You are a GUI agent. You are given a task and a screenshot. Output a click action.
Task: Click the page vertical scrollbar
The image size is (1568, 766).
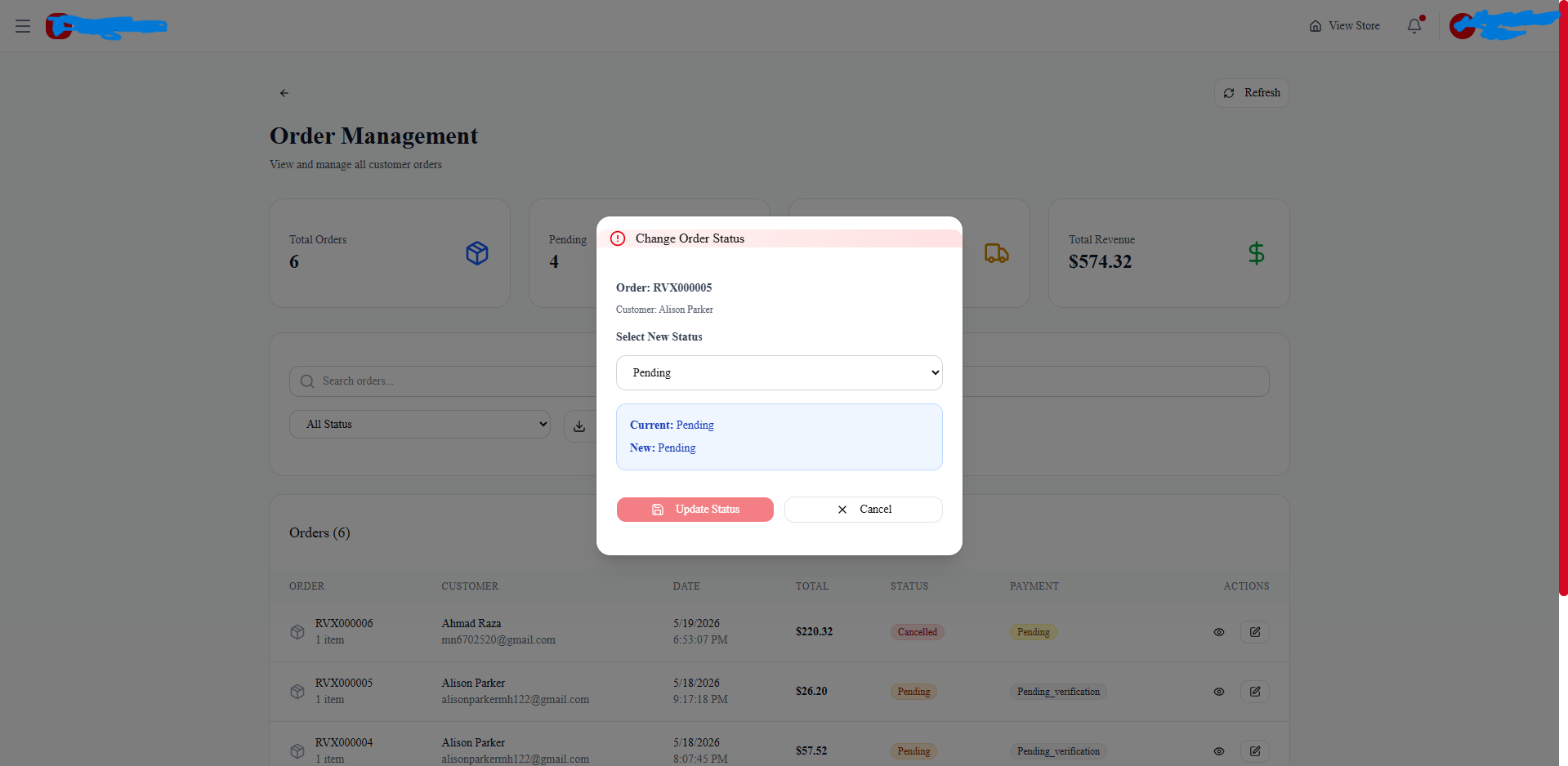click(1562, 298)
